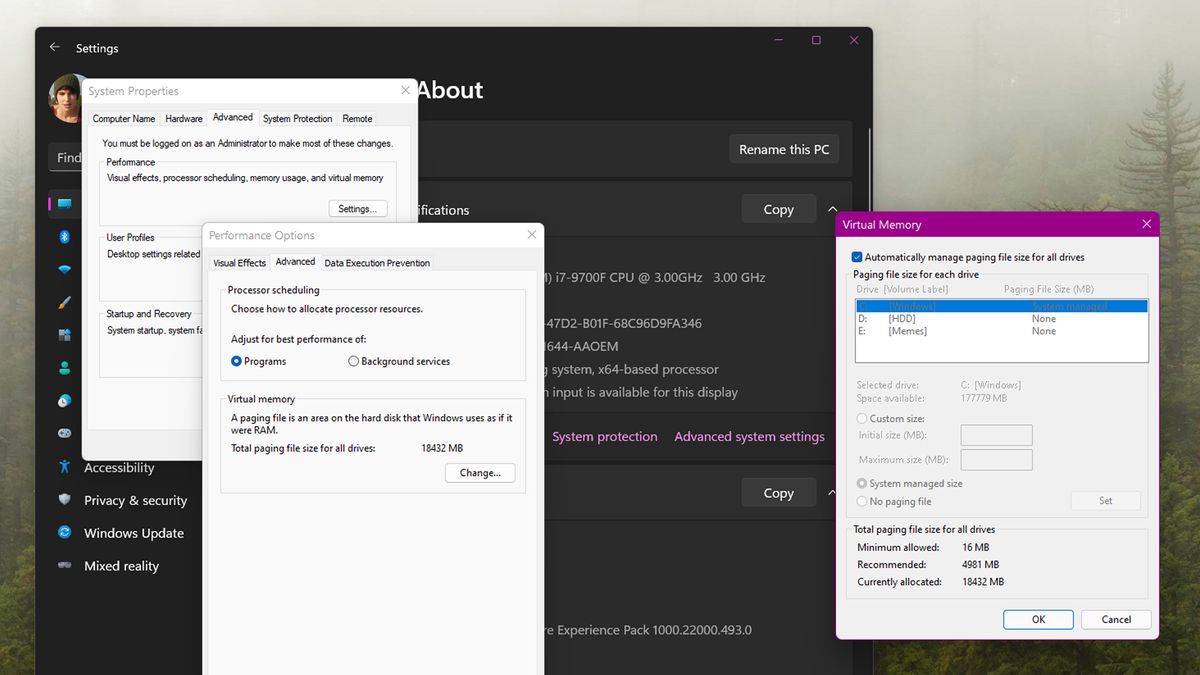Open Gaming settings via the Xbox icon
The height and width of the screenshot is (675, 1200).
coord(63,433)
